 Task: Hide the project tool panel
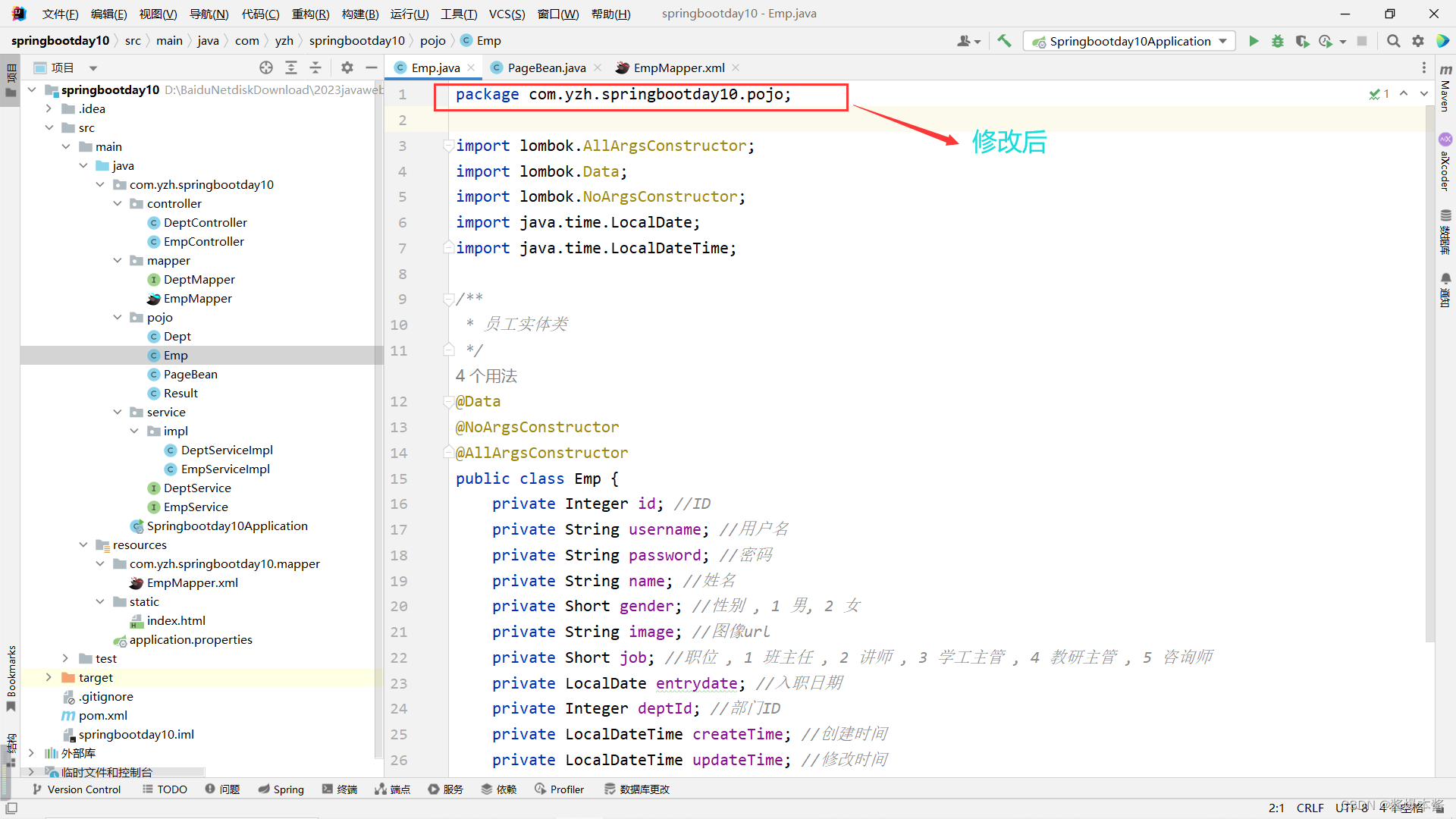click(371, 67)
